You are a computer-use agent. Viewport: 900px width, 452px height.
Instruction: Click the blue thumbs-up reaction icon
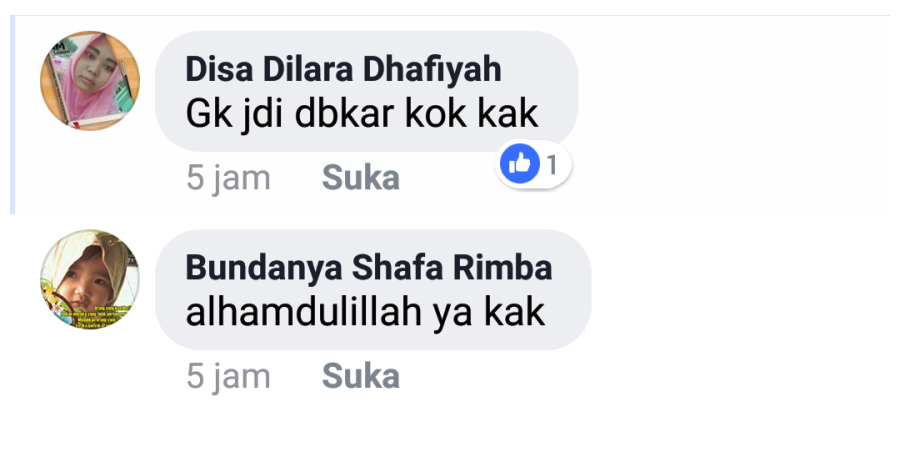[x=519, y=164]
